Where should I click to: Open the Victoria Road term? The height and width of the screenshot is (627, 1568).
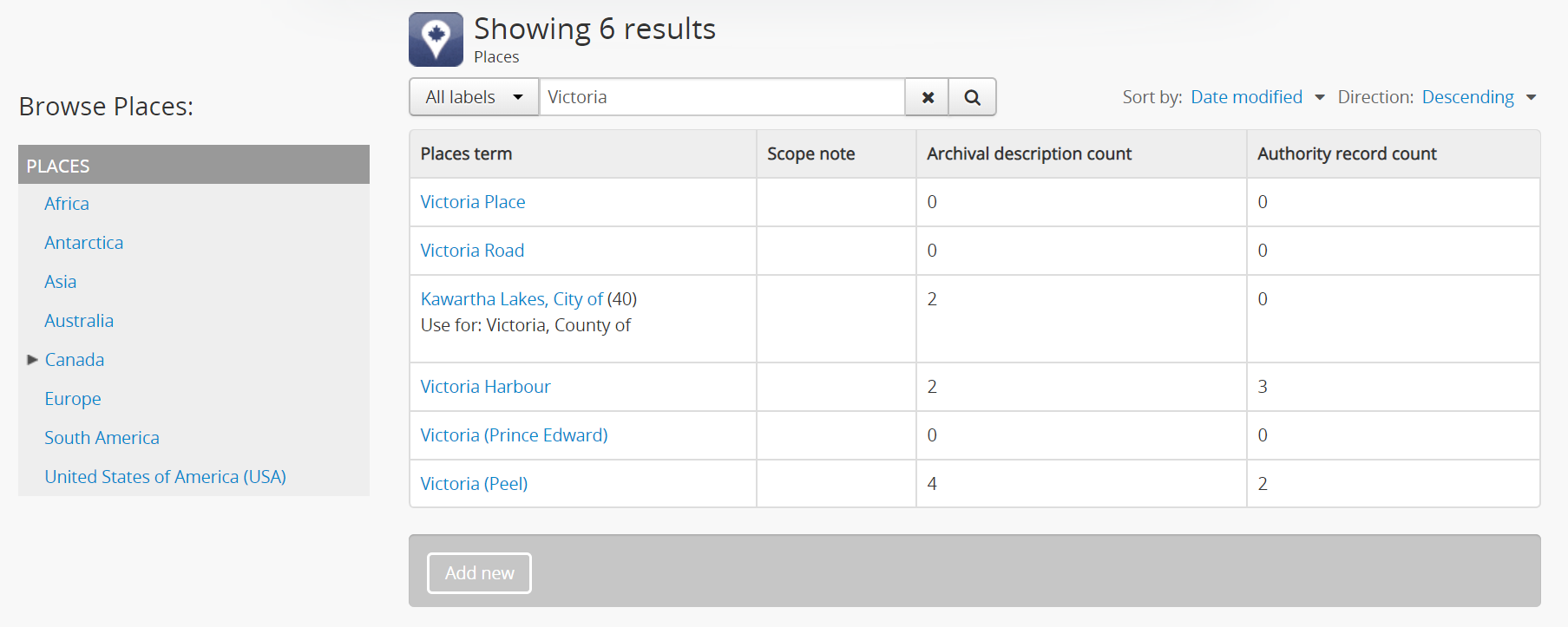(x=472, y=251)
